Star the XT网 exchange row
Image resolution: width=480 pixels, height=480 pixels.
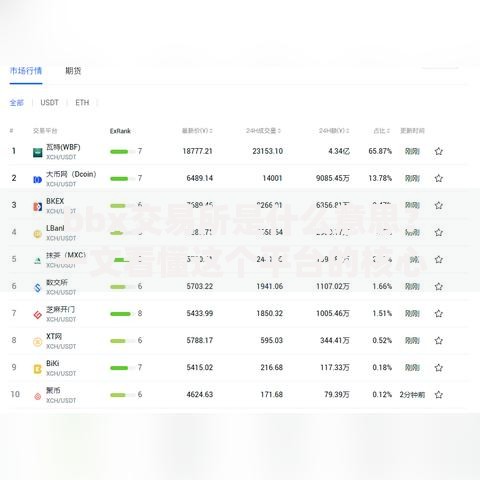[x=439, y=340]
